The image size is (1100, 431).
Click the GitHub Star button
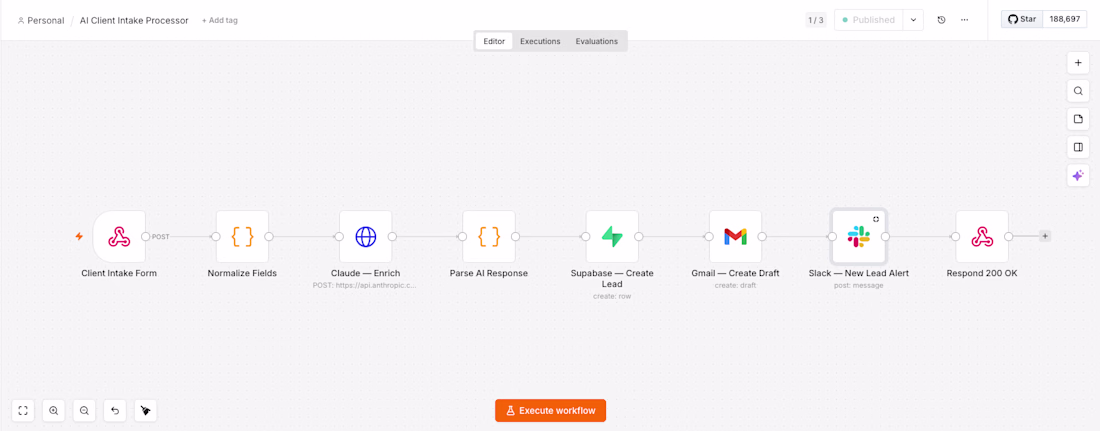(x=1022, y=20)
